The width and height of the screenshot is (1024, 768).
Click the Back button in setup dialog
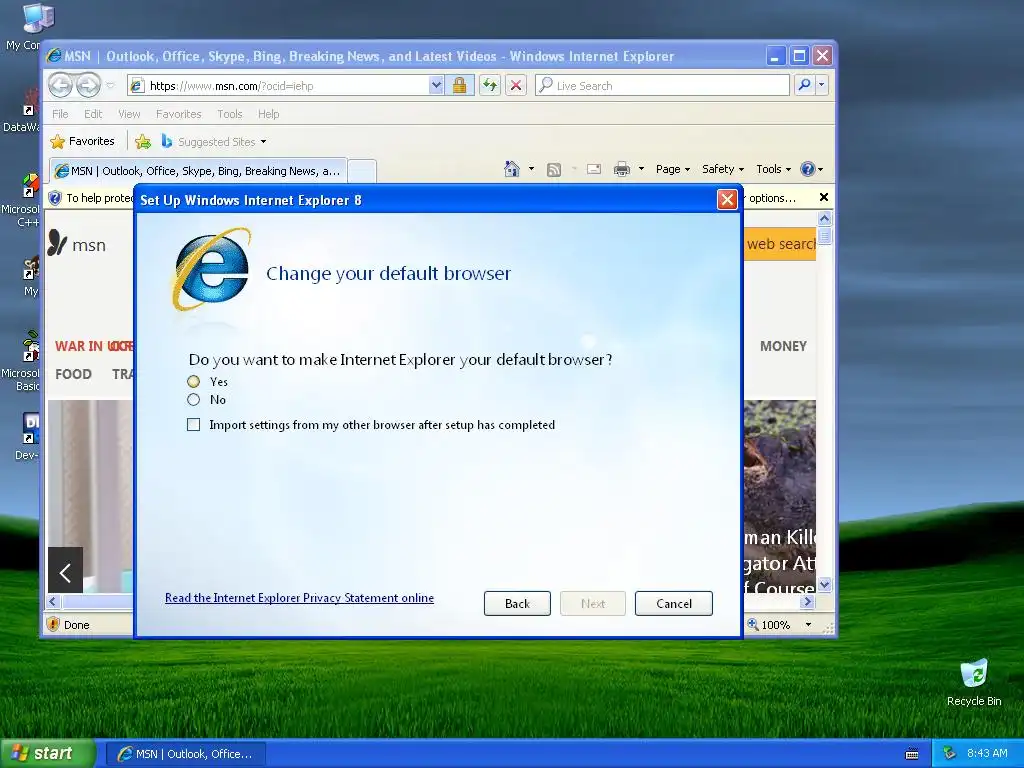[x=517, y=603]
